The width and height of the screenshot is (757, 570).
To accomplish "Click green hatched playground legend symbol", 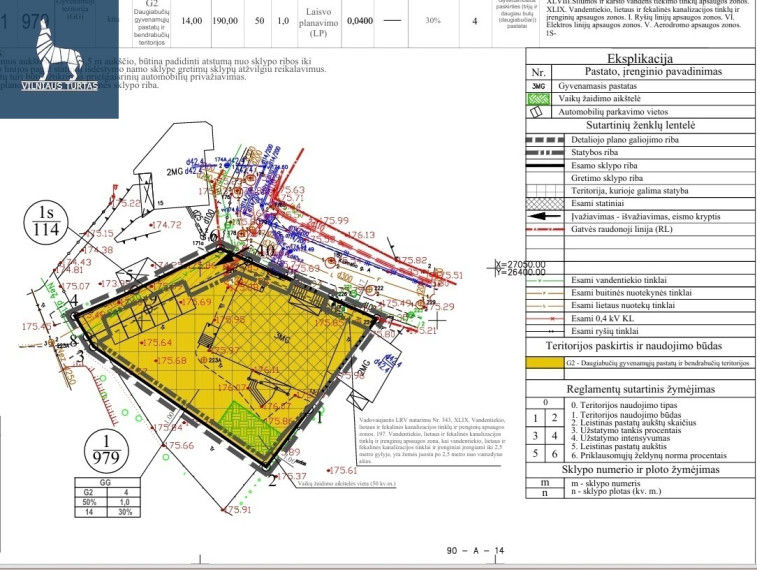I will [538, 99].
